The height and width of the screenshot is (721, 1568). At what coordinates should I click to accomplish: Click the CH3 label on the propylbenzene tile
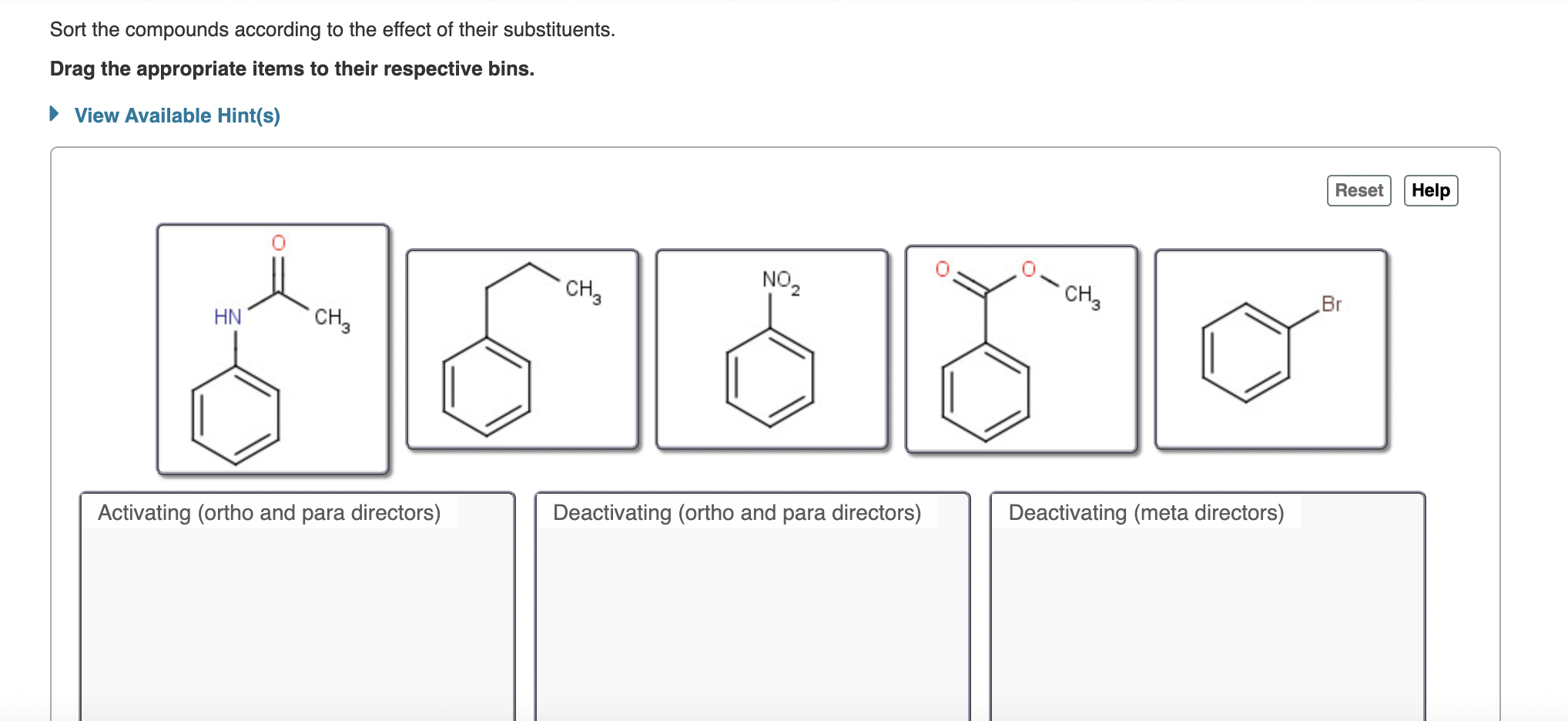coord(581,289)
